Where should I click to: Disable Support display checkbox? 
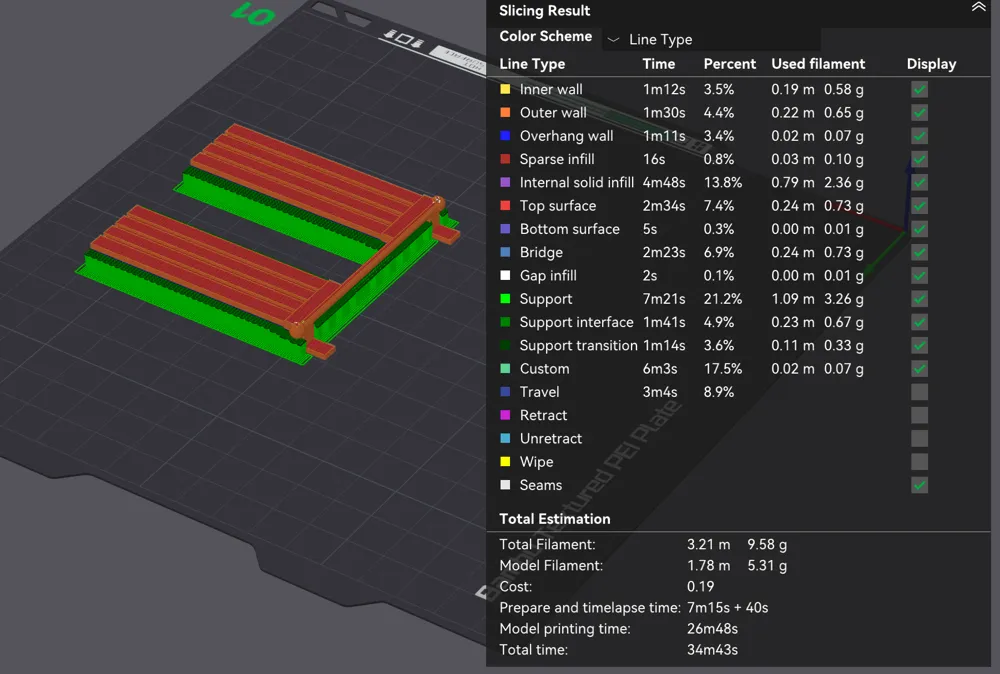[x=919, y=299]
